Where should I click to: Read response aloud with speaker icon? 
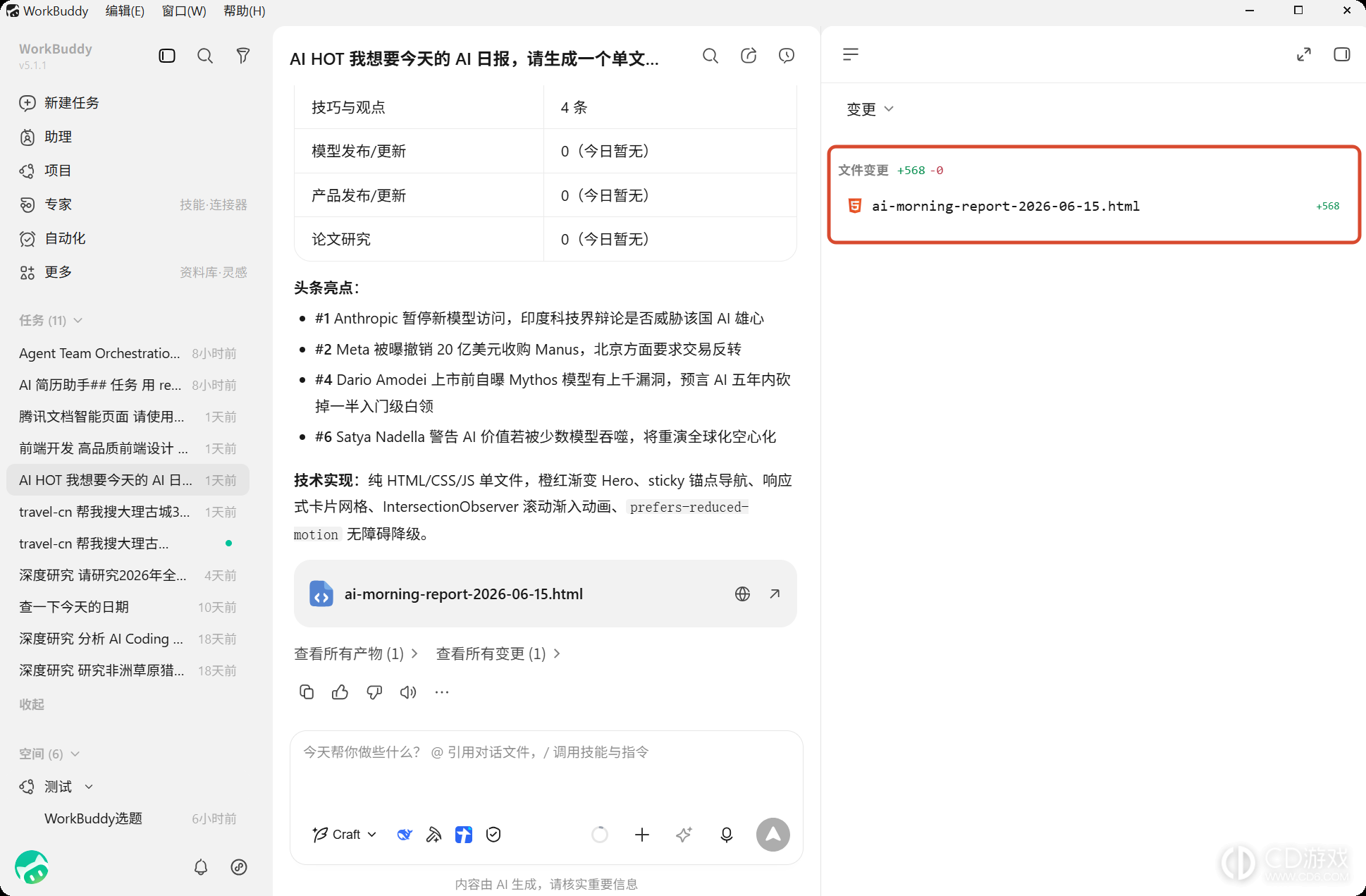click(408, 692)
